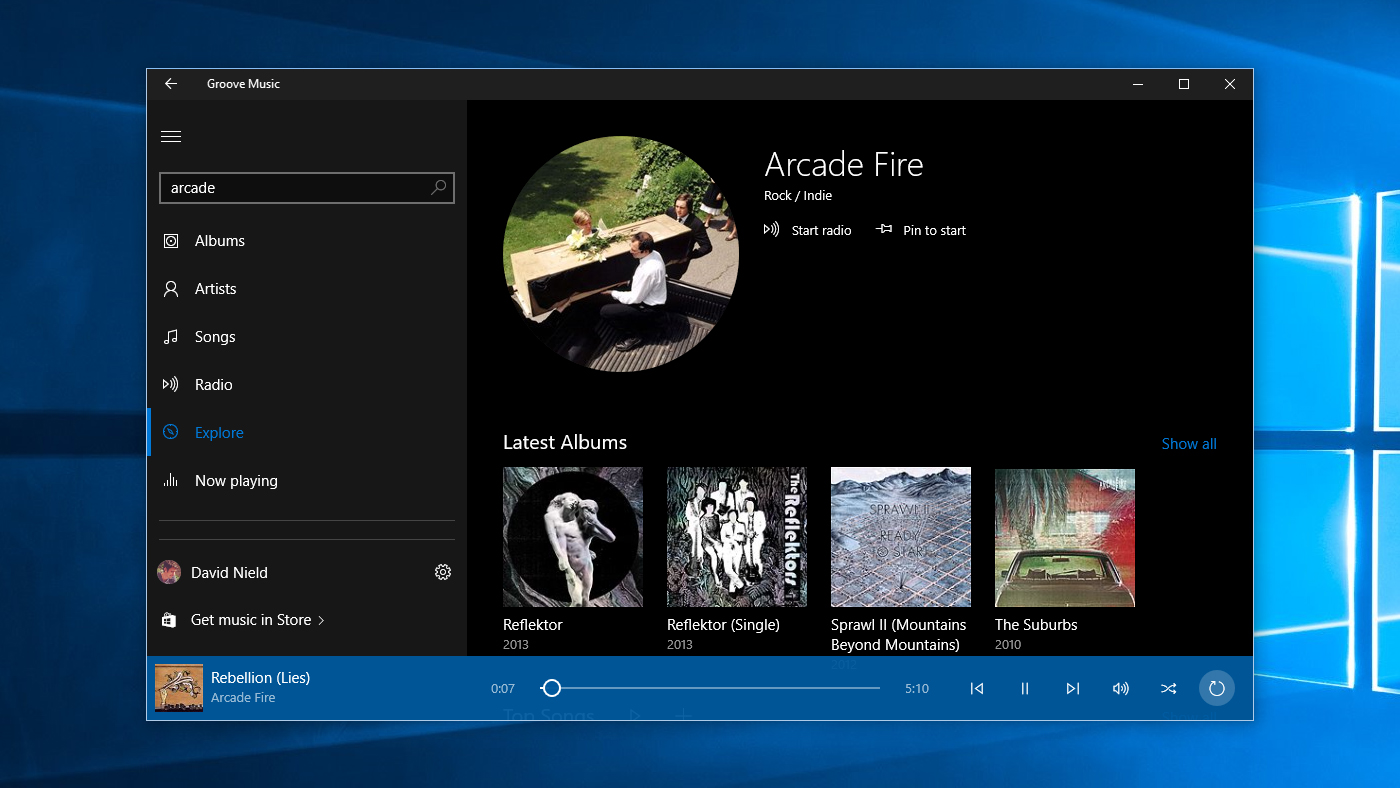
Task: Open Now playing in the sidebar
Action: coord(307,481)
